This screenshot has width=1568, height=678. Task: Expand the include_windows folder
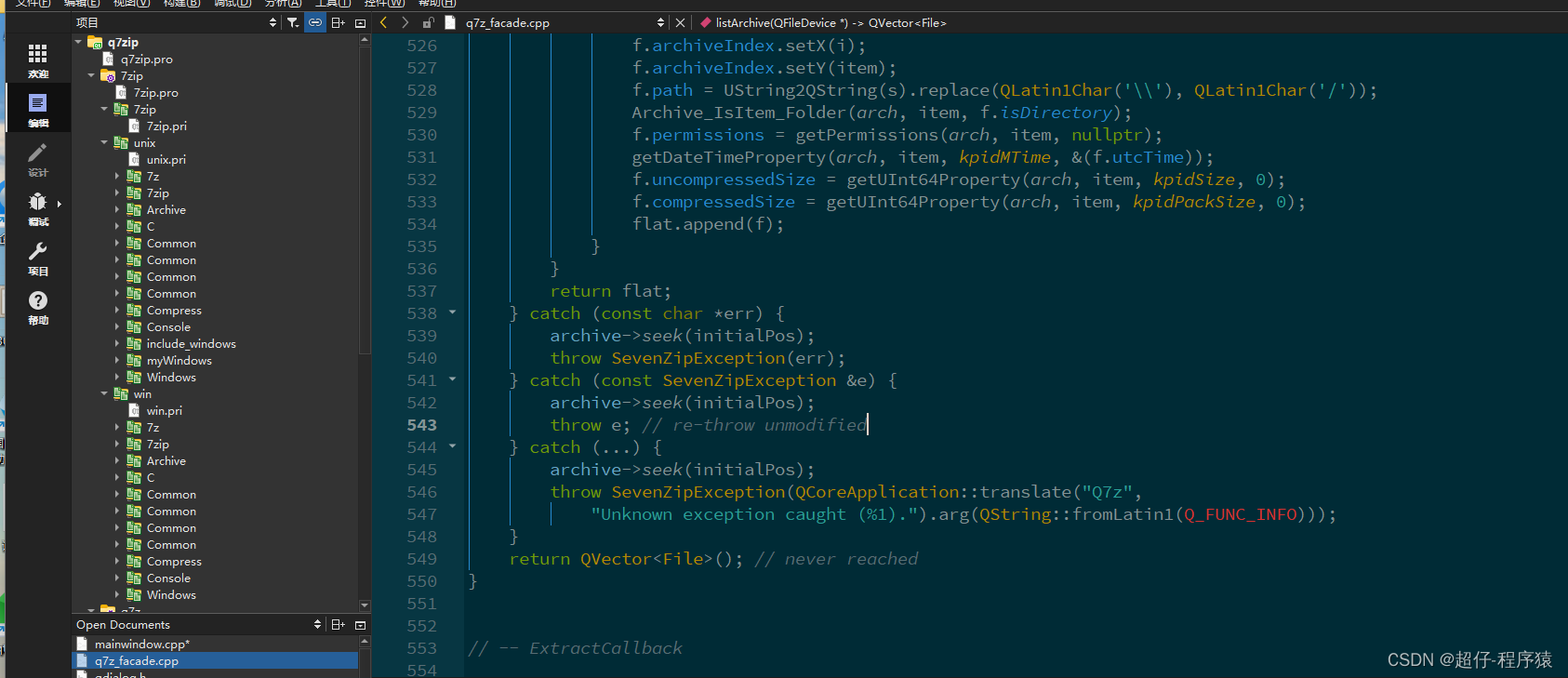click(x=117, y=343)
